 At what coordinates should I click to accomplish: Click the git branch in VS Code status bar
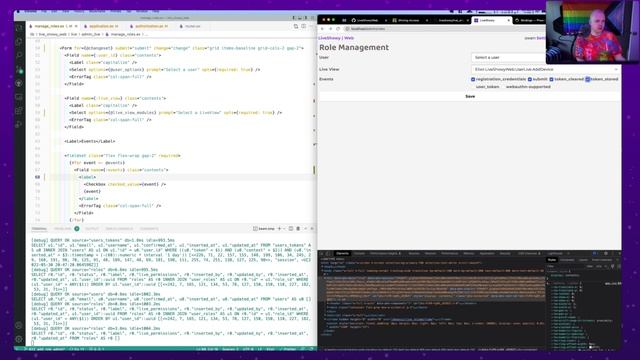coord(46,349)
